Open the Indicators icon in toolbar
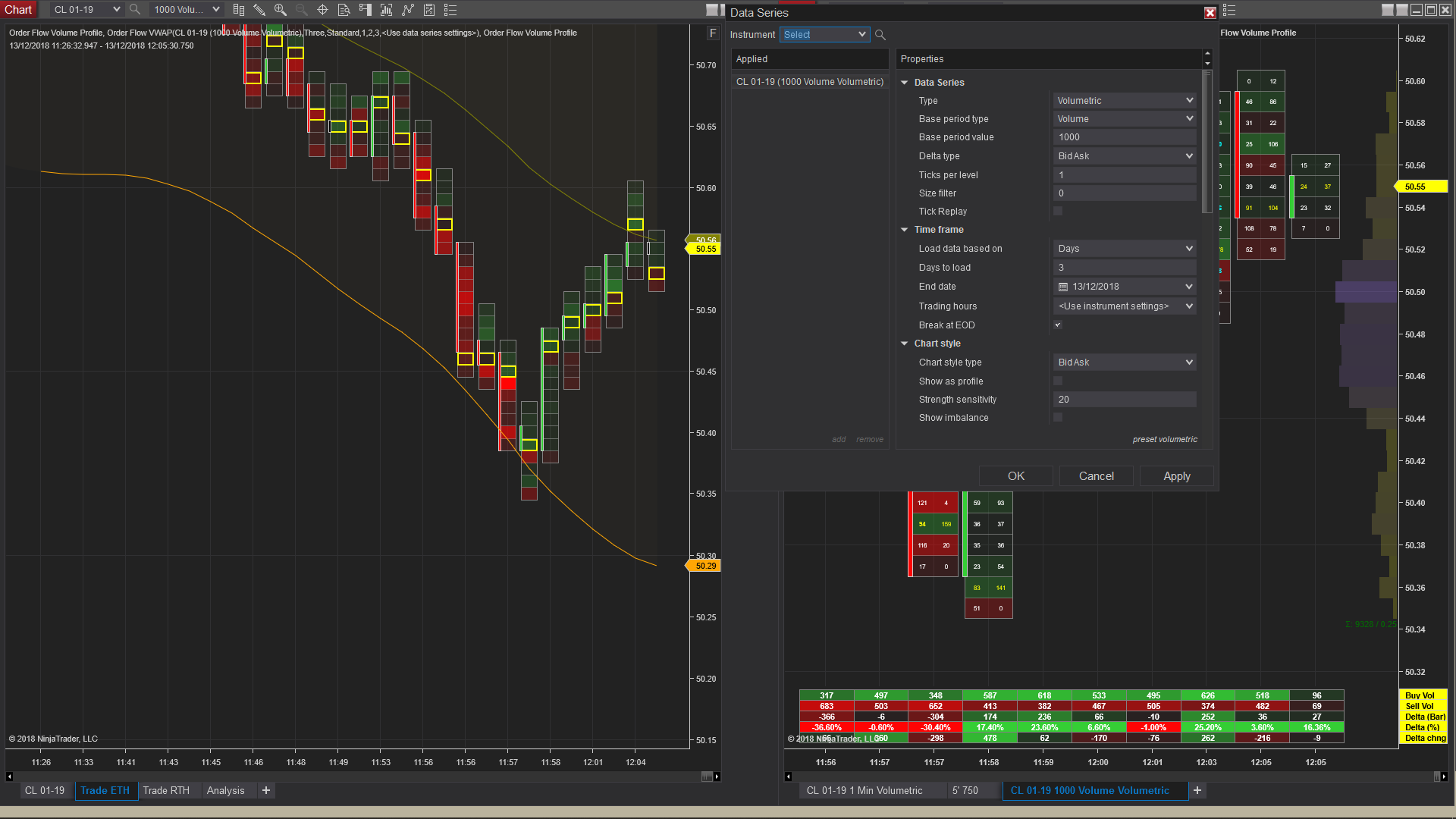This screenshot has height=819, width=1456. [x=408, y=10]
